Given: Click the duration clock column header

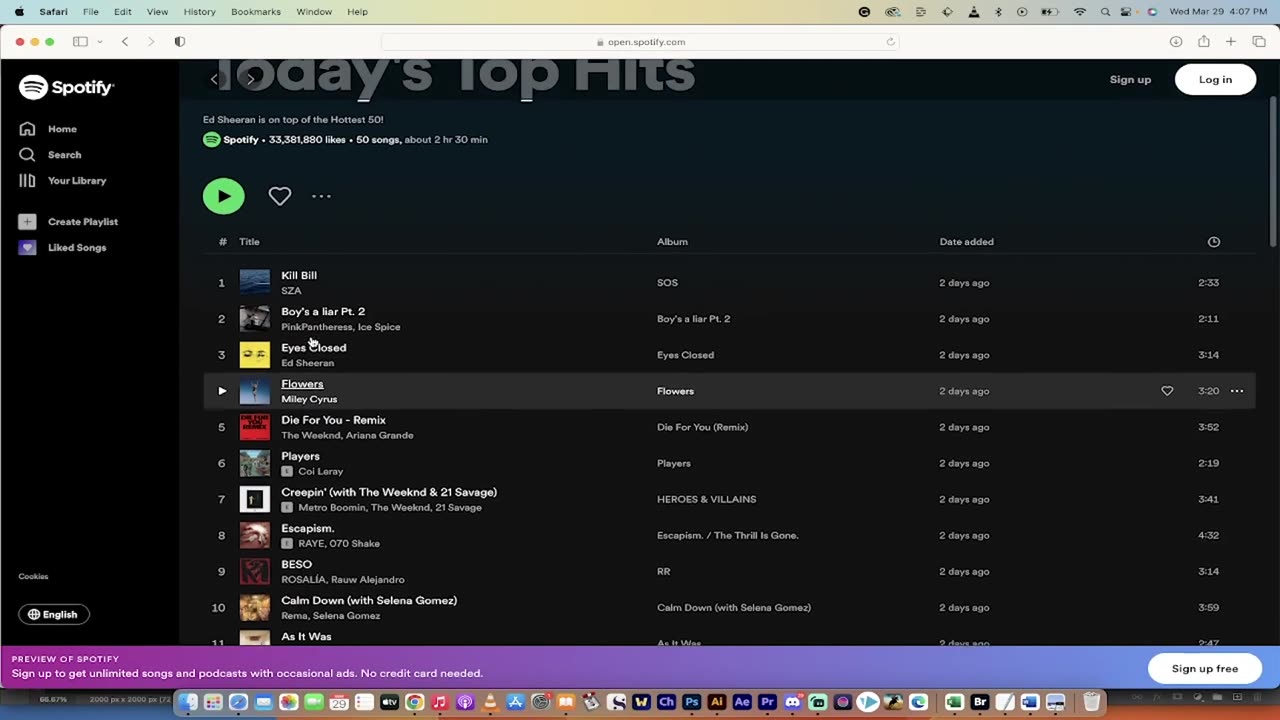Looking at the screenshot, I should [1214, 242].
